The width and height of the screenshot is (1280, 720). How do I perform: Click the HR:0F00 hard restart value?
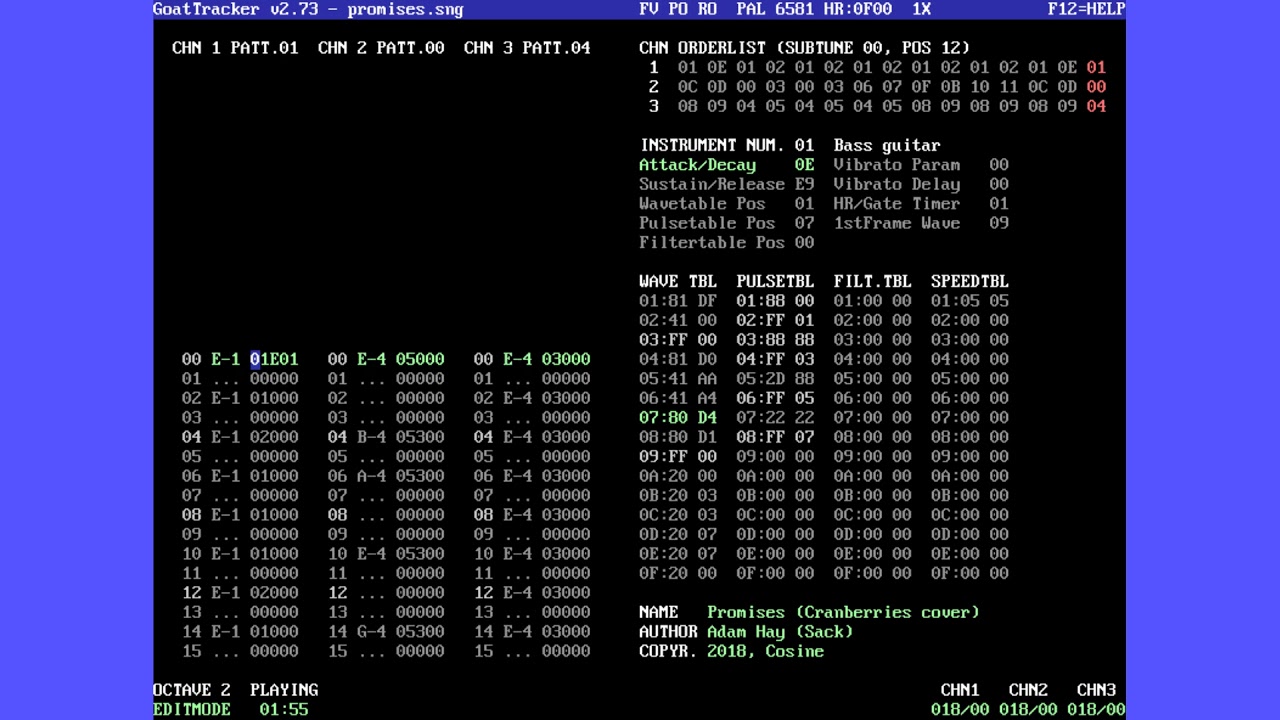click(x=858, y=9)
